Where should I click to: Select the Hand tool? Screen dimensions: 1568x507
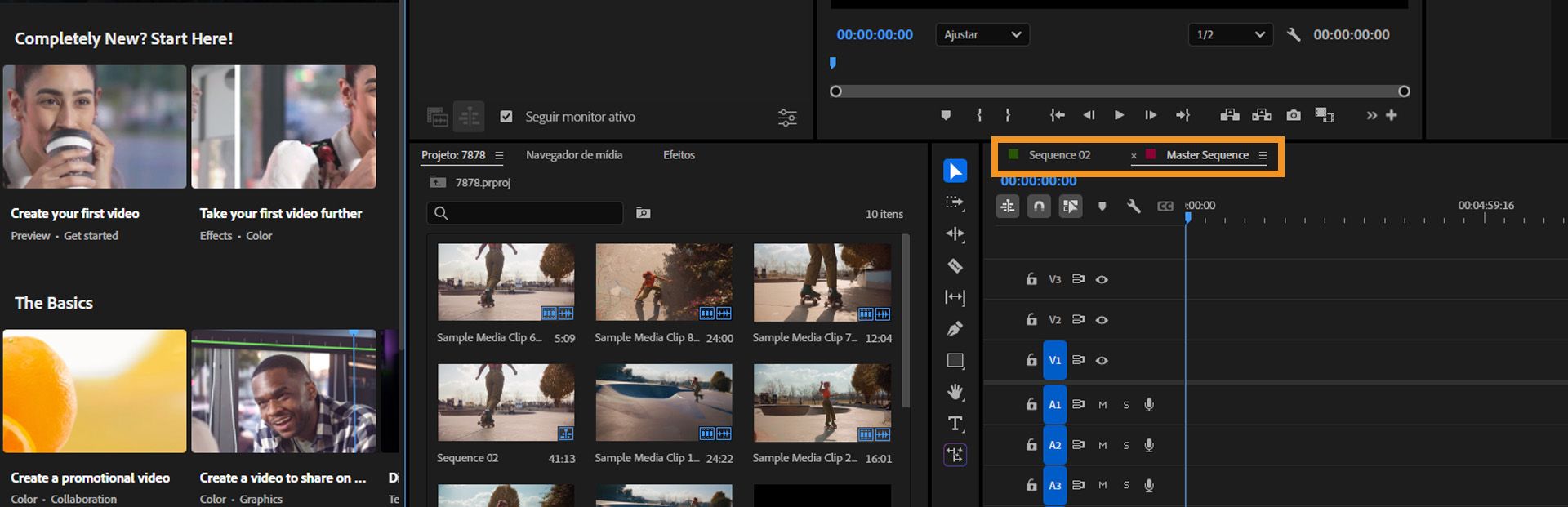pyautogui.click(x=955, y=392)
